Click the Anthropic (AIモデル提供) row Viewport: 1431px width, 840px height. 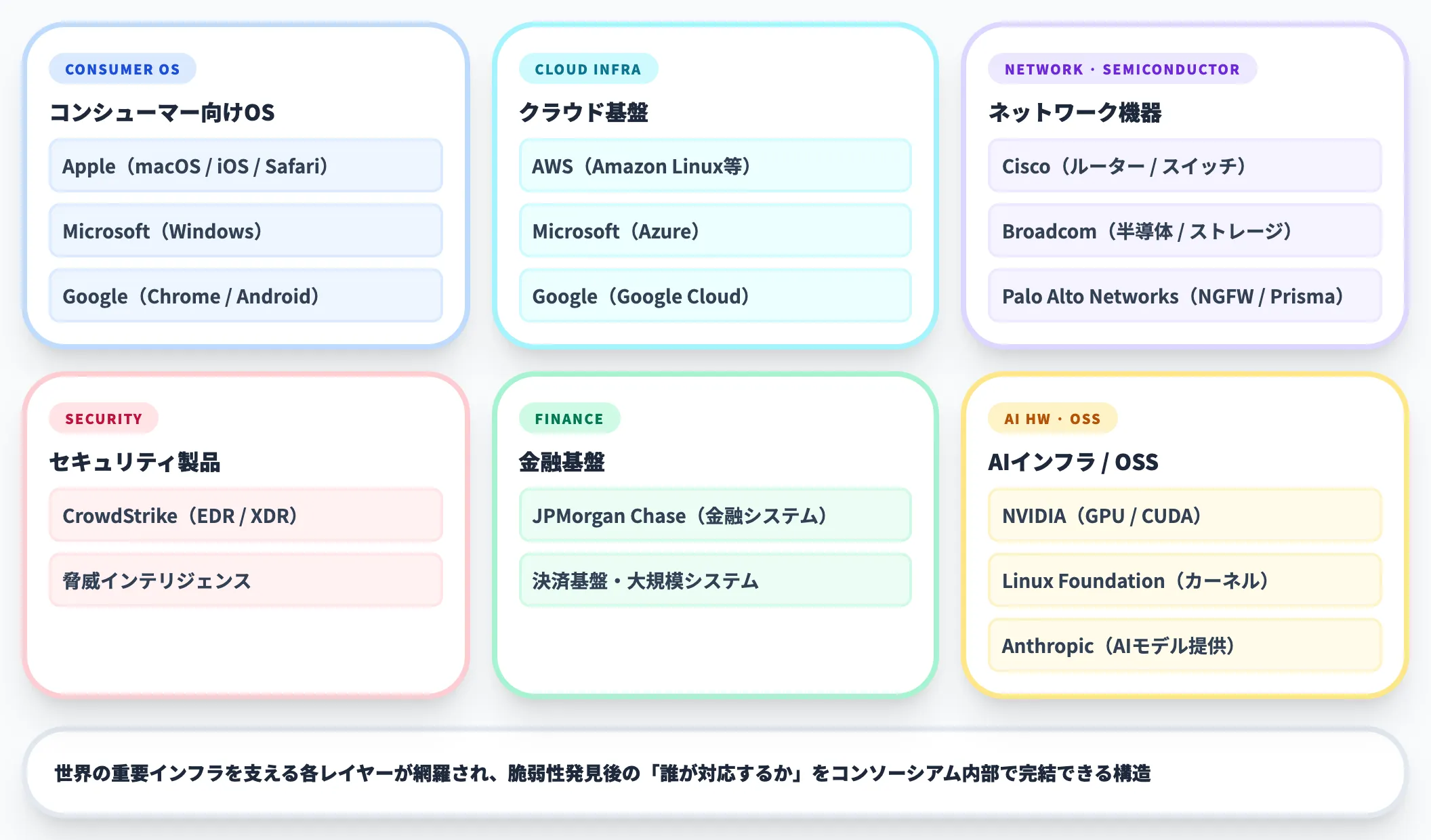click(1185, 646)
